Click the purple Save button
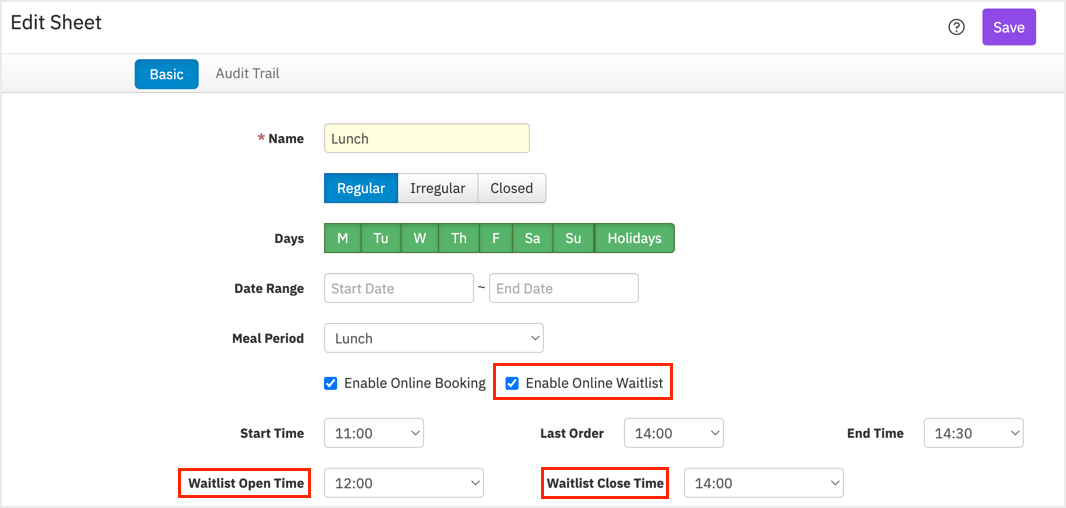This screenshot has width=1066, height=508. 1009,27
